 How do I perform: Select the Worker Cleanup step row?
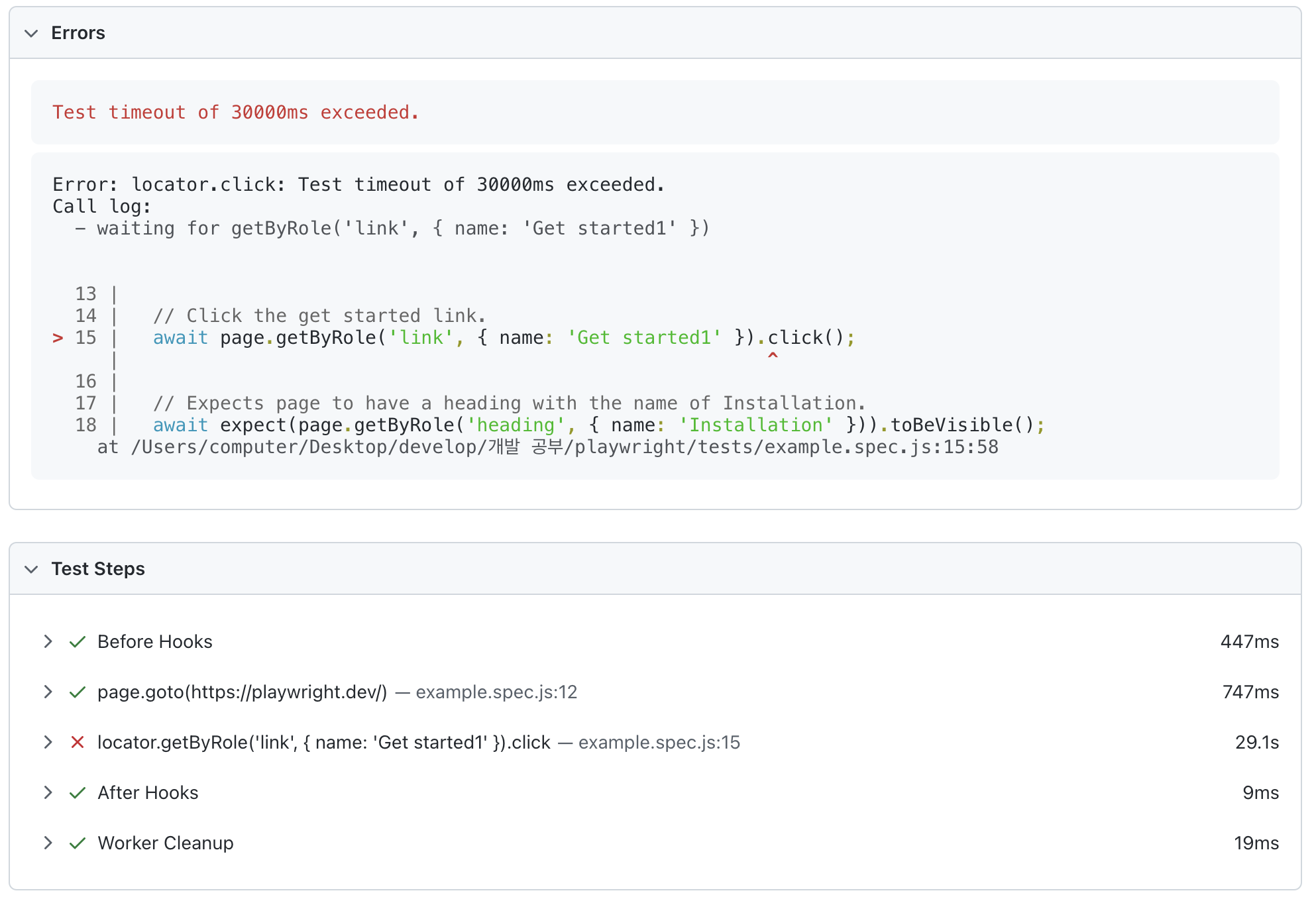[166, 843]
